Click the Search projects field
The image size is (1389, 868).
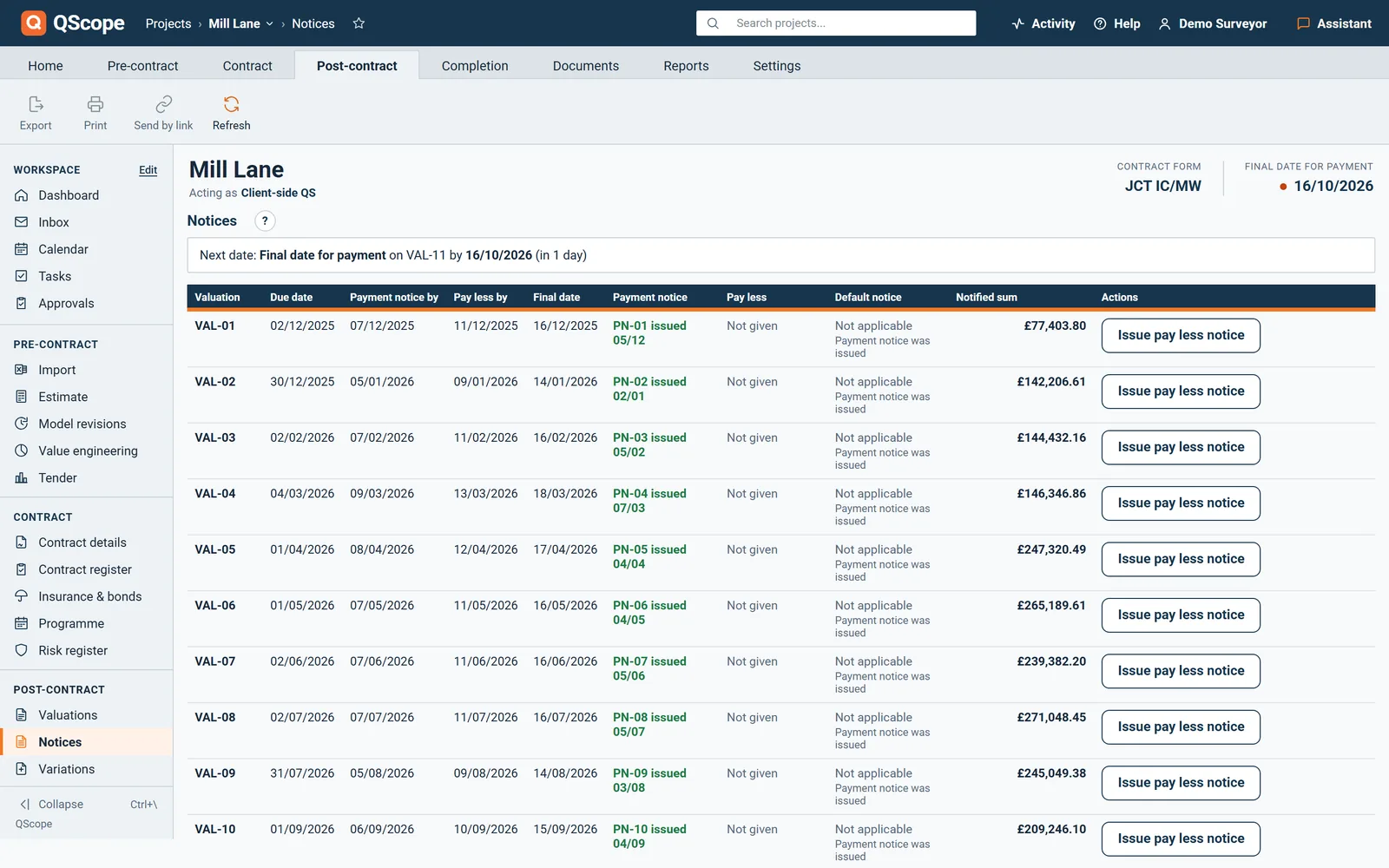click(836, 23)
